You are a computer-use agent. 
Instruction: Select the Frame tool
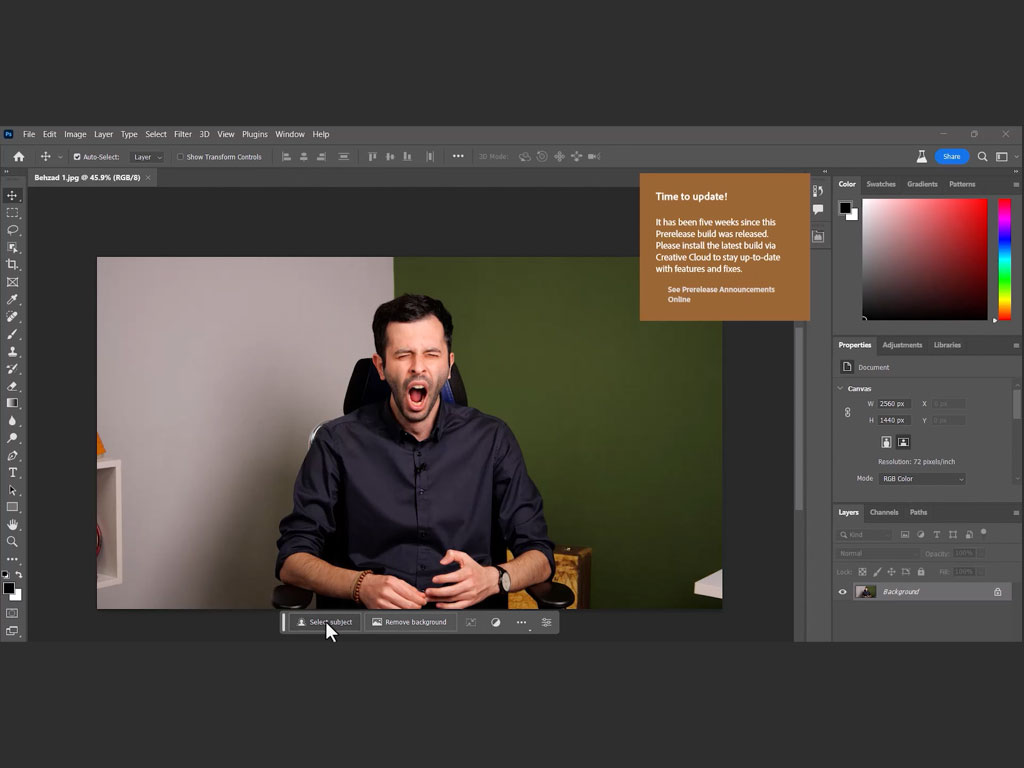click(x=12, y=282)
